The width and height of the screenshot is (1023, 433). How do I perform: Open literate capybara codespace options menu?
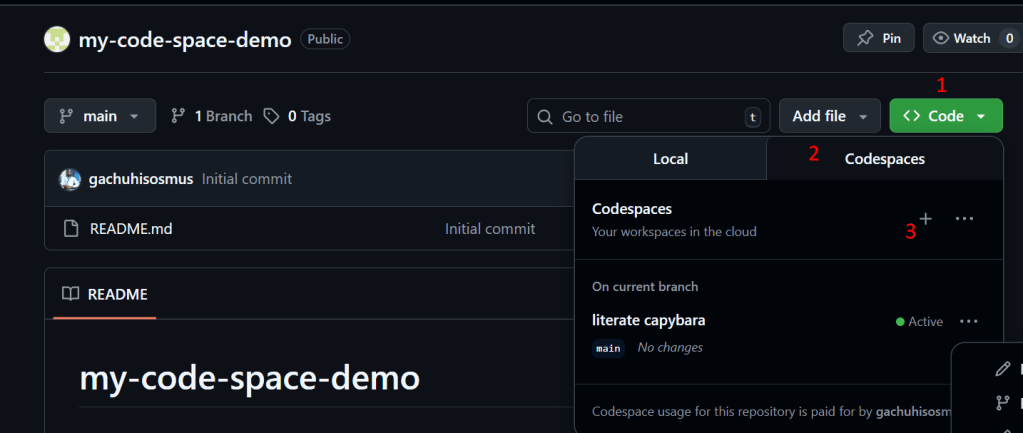[967, 321]
